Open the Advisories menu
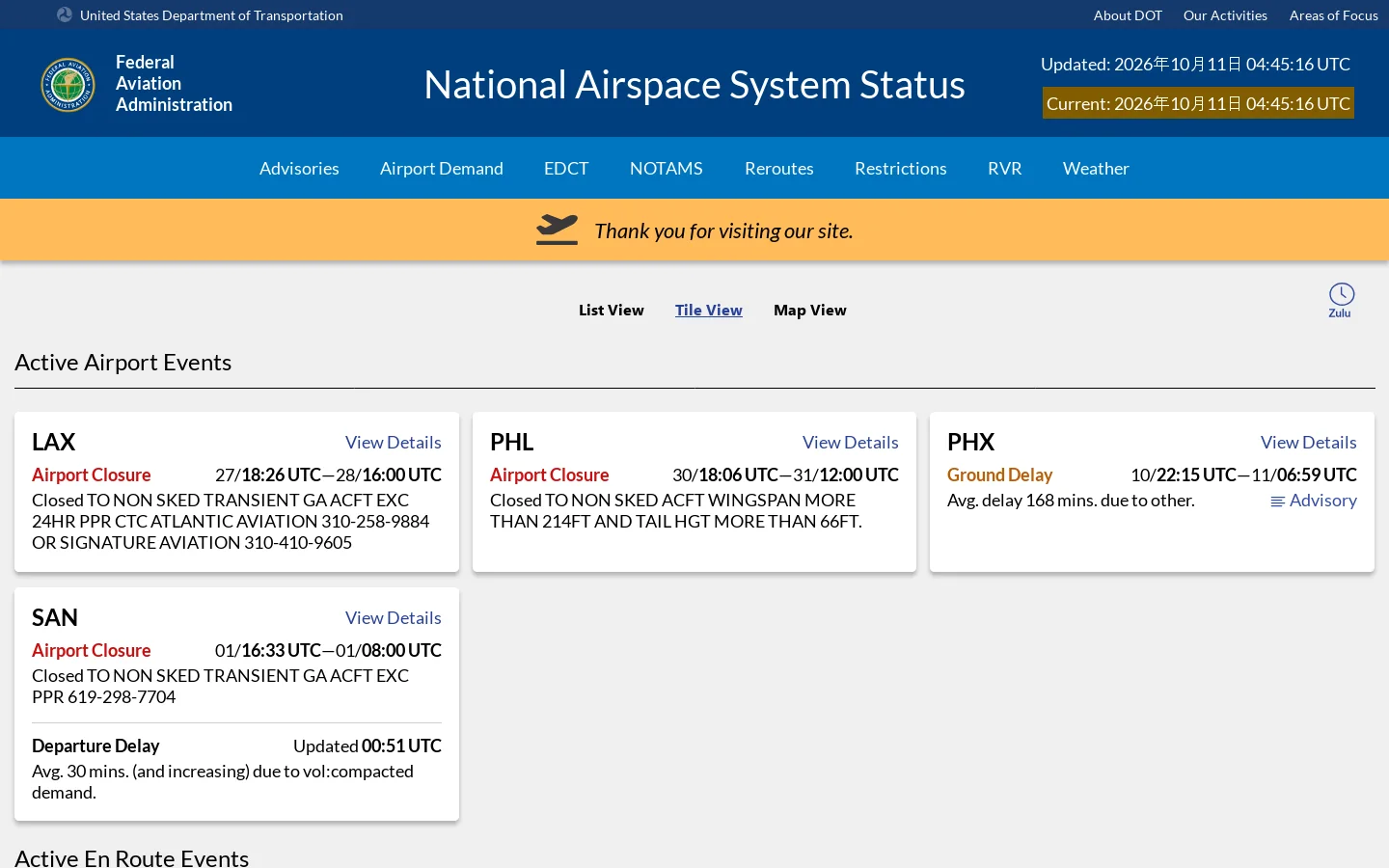The width and height of the screenshot is (1389, 868). (299, 168)
